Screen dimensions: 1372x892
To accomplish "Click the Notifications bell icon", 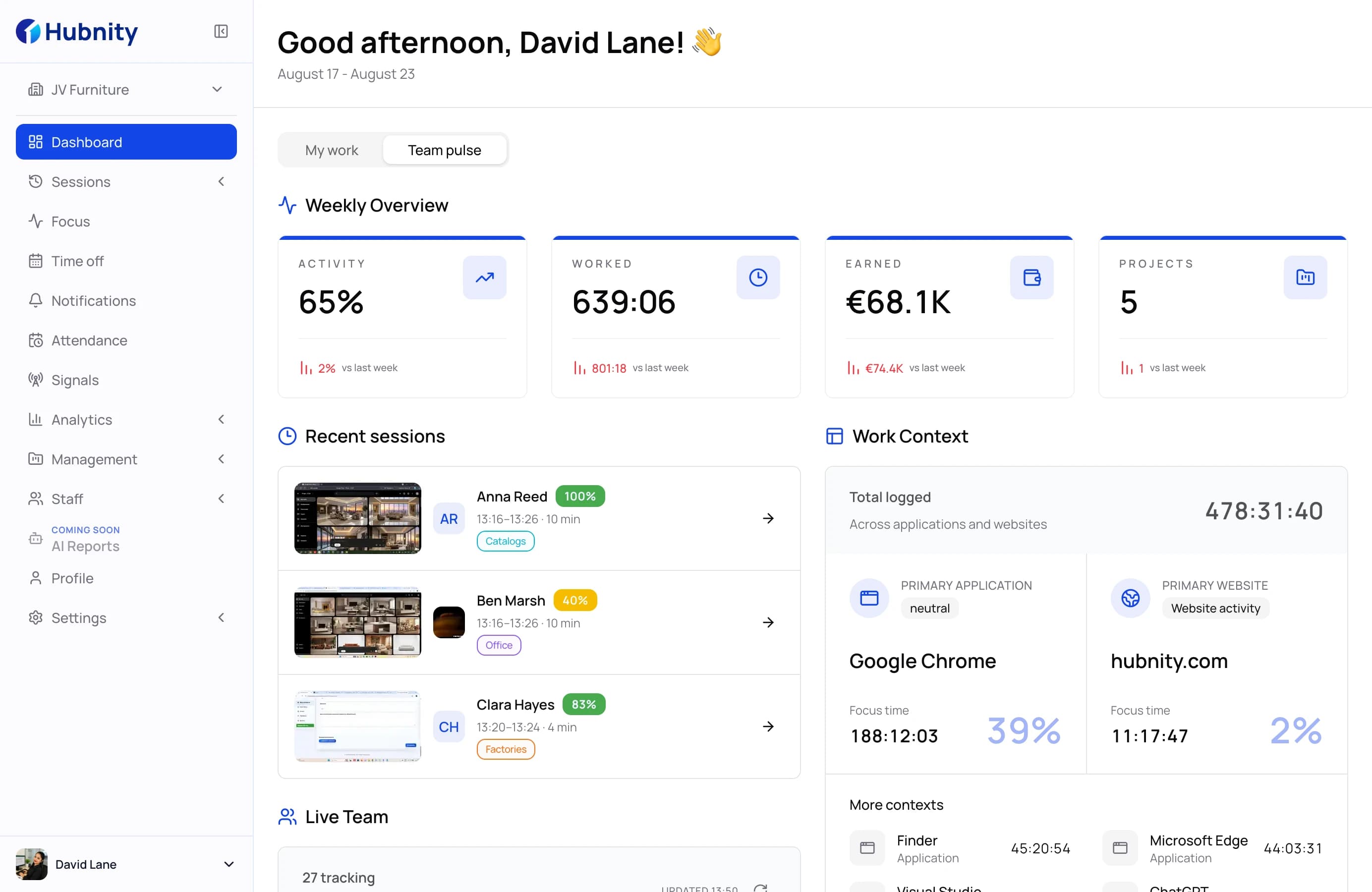I will (36, 300).
